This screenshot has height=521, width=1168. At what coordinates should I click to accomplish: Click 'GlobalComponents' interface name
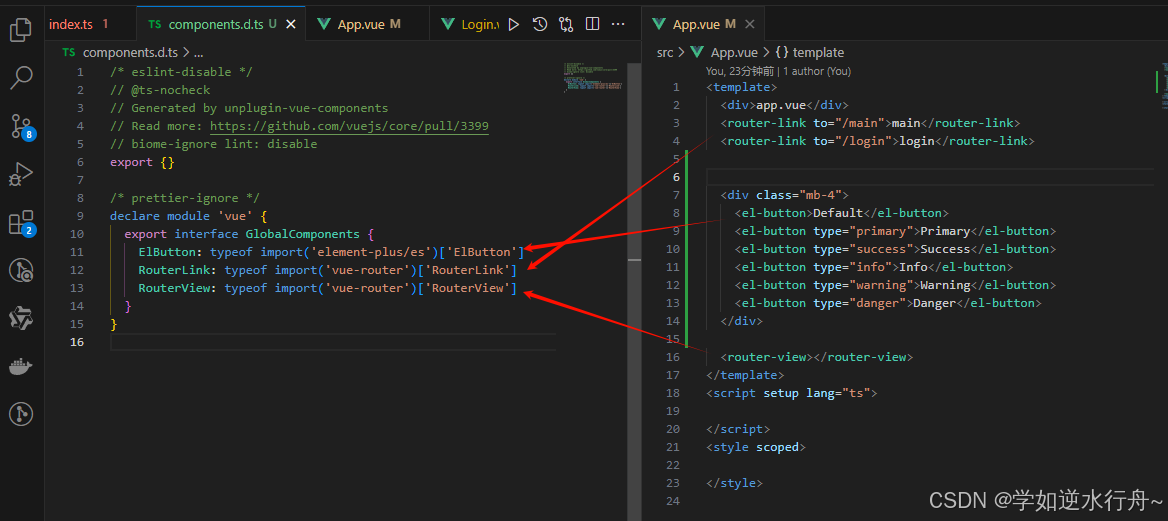point(303,234)
